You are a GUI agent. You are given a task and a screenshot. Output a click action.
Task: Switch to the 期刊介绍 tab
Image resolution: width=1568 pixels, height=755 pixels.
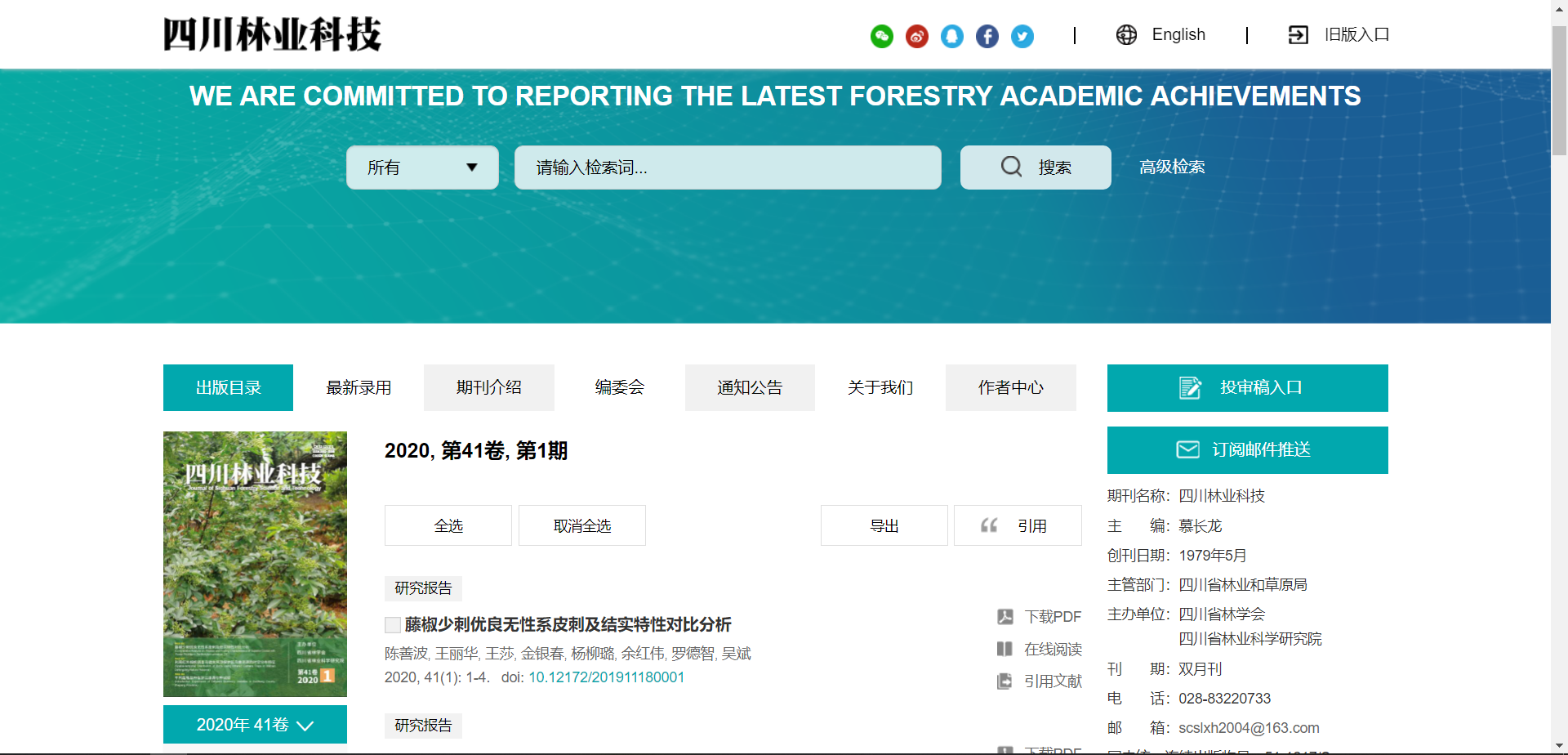[488, 387]
